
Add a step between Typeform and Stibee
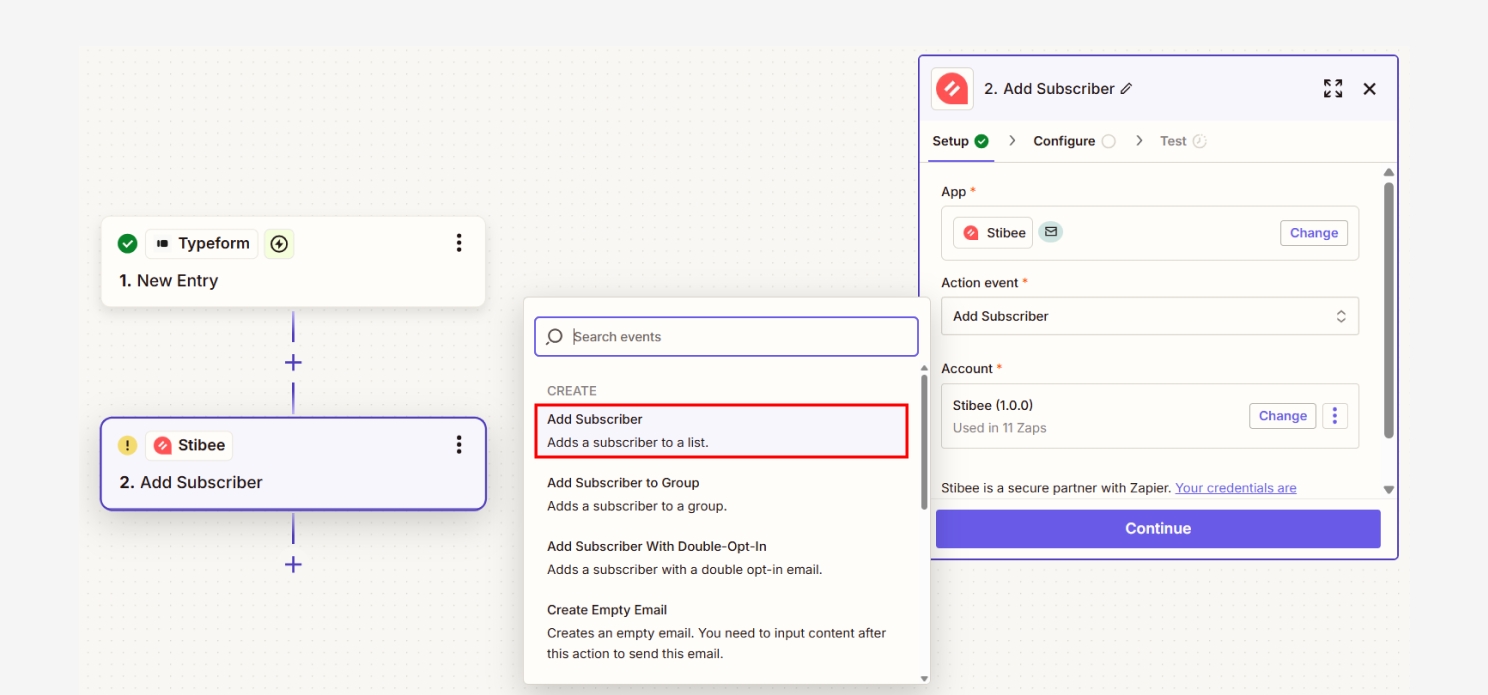pyautogui.click(x=293, y=362)
